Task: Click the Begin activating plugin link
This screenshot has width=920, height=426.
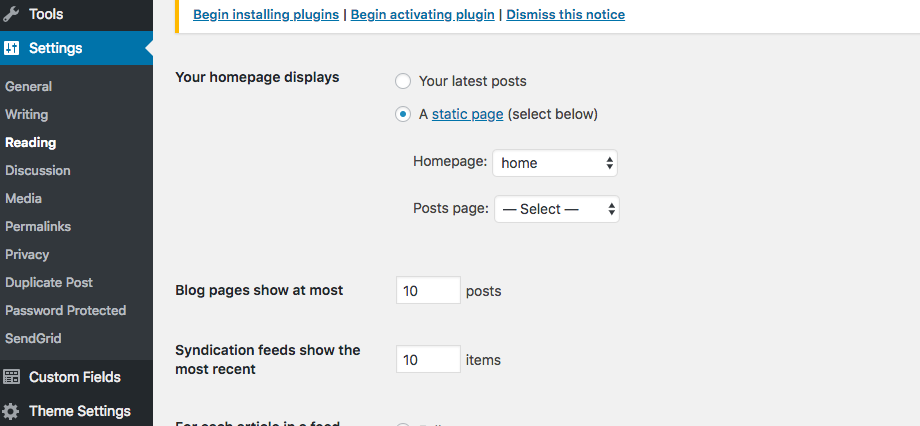Action: pyautogui.click(x=422, y=15)
